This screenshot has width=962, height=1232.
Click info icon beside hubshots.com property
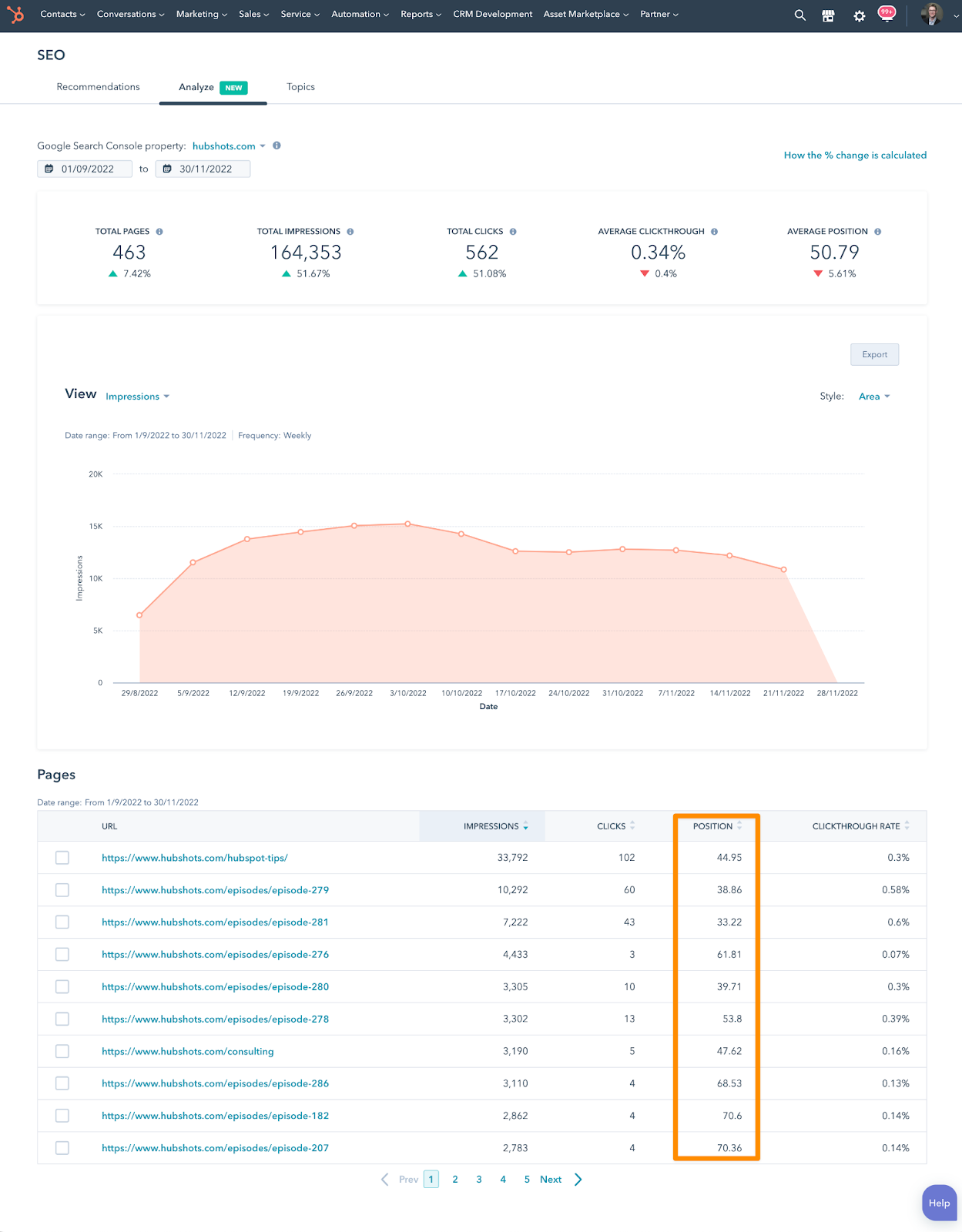(x=277, y=146)
